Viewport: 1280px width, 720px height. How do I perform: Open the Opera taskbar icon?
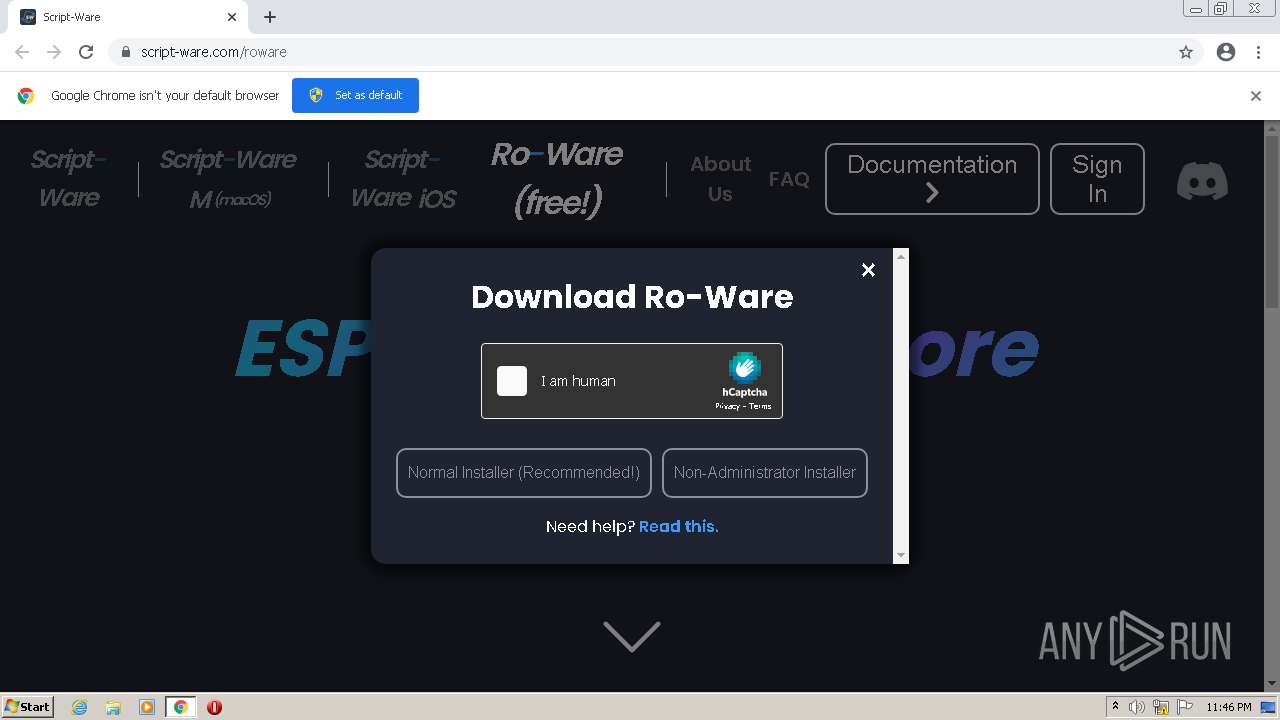tap(214, 707)
